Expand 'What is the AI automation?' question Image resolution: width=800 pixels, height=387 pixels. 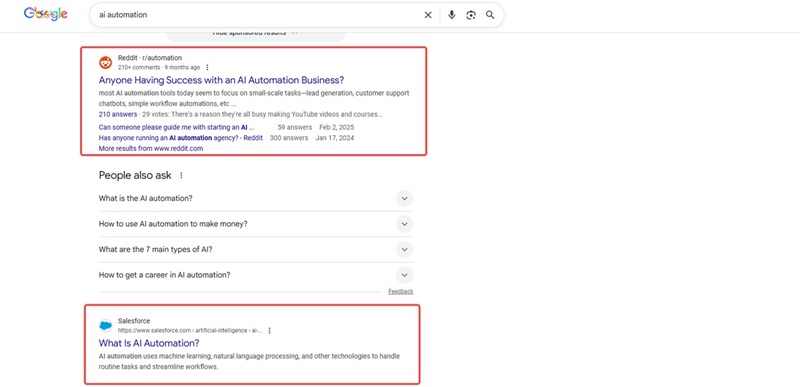[256, 198]
